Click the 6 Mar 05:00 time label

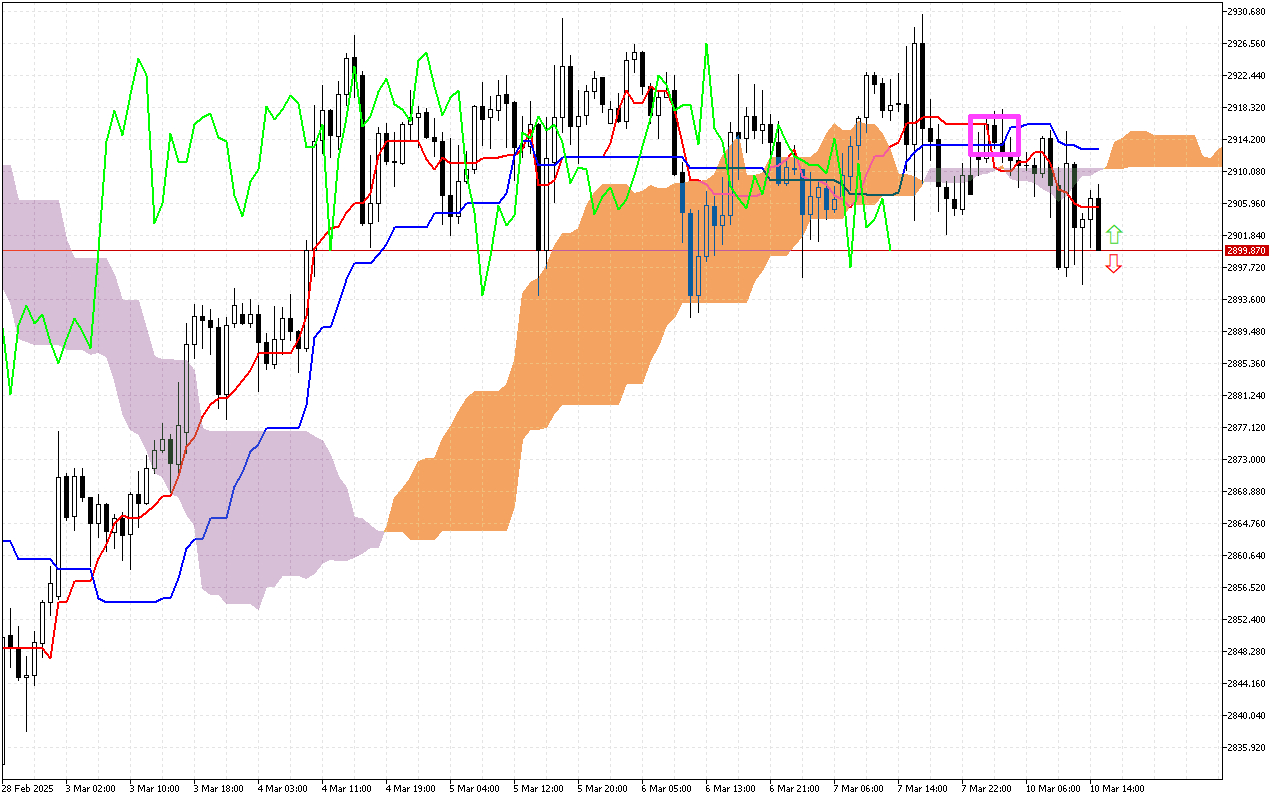coord(666,788)
